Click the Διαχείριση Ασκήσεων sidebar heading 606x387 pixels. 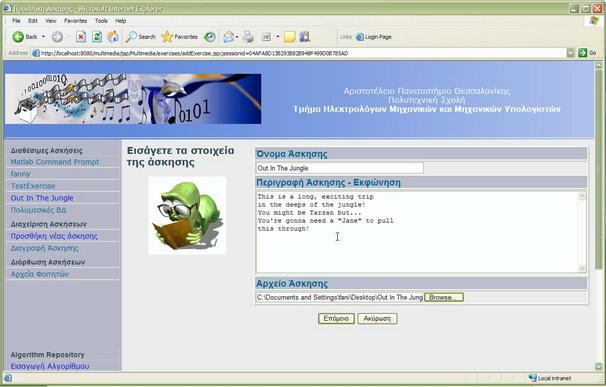point(49,224)
